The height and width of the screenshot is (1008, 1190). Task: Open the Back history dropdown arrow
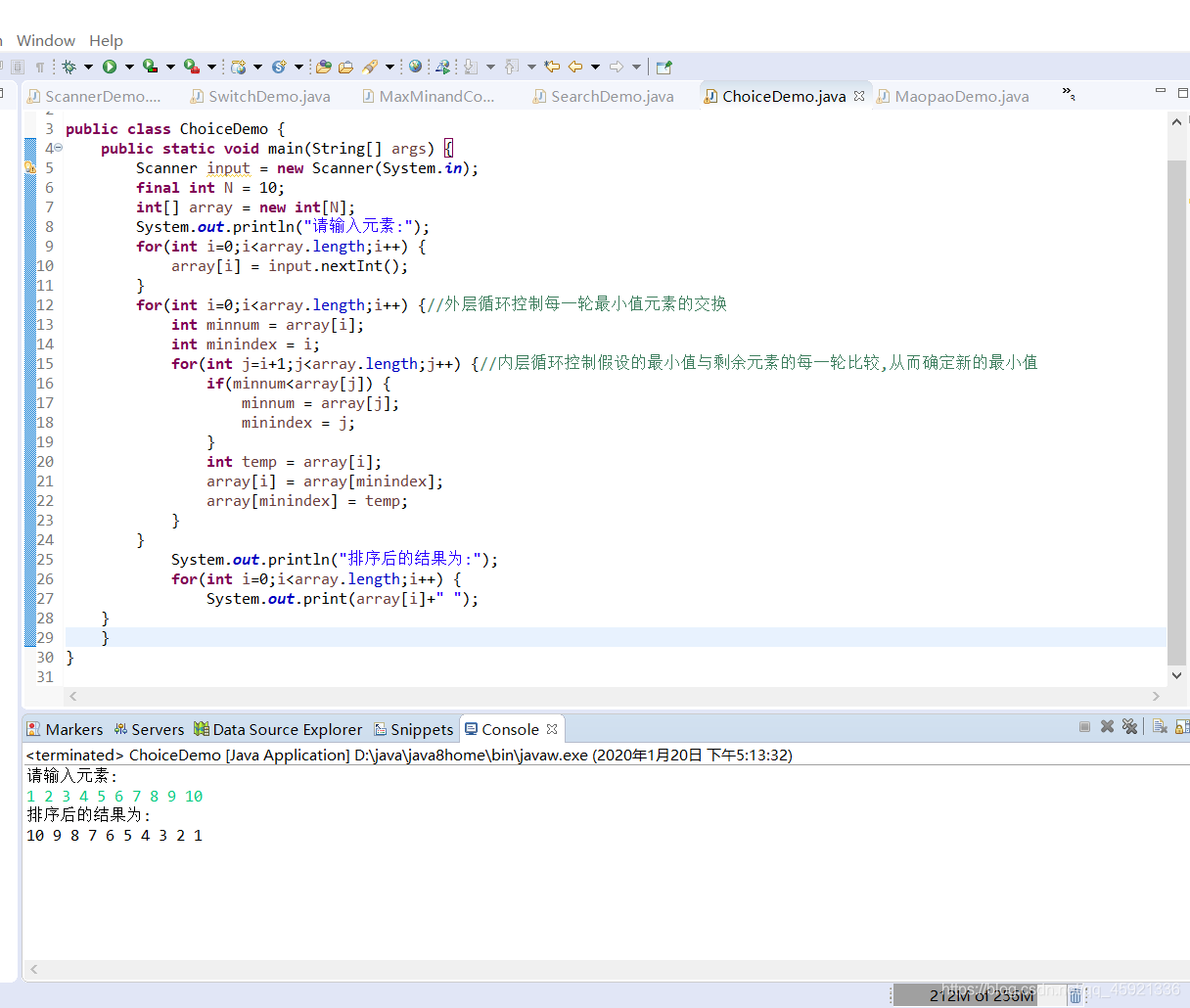595,67
